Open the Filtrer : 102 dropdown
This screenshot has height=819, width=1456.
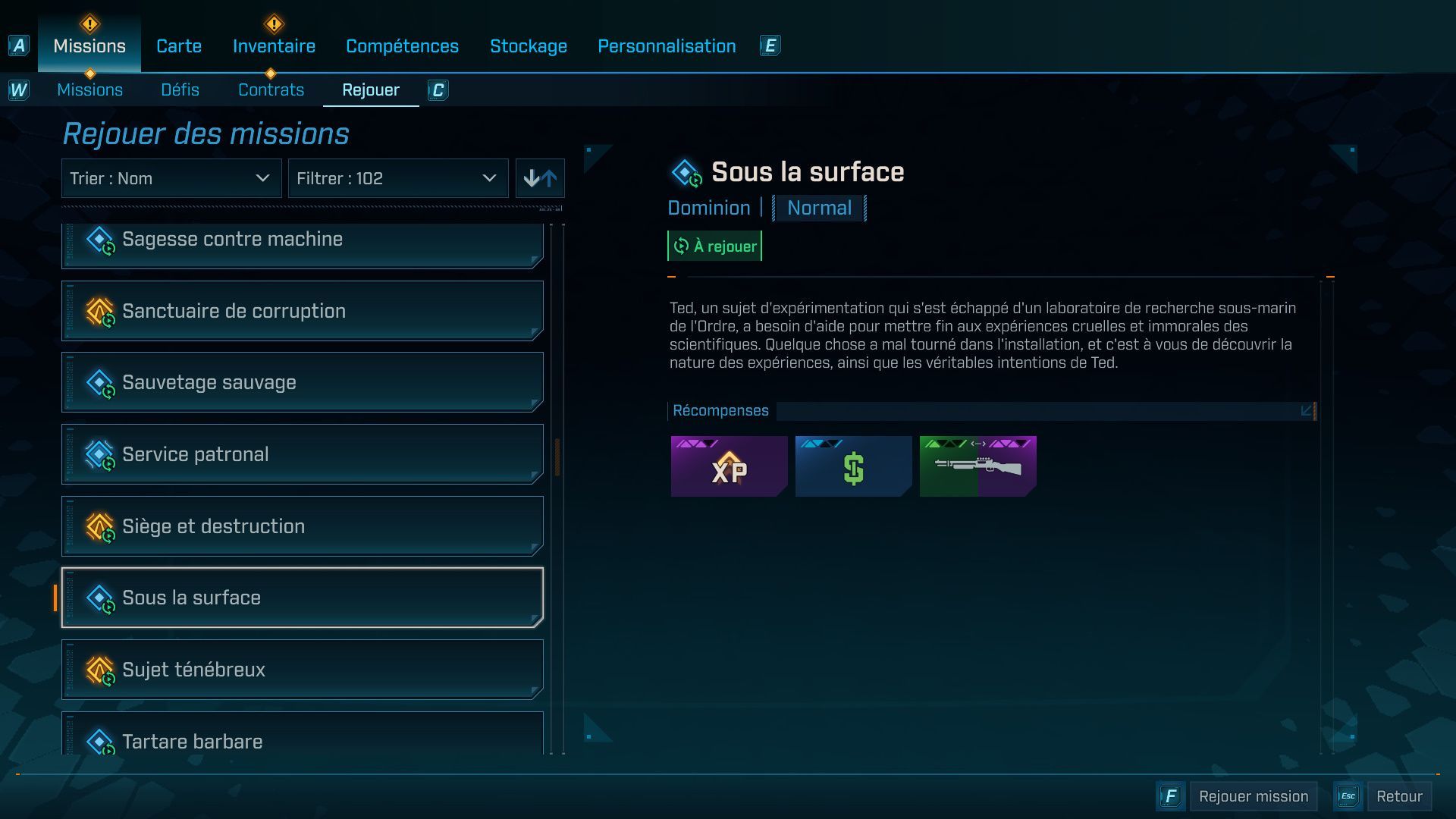pos(398,178)
